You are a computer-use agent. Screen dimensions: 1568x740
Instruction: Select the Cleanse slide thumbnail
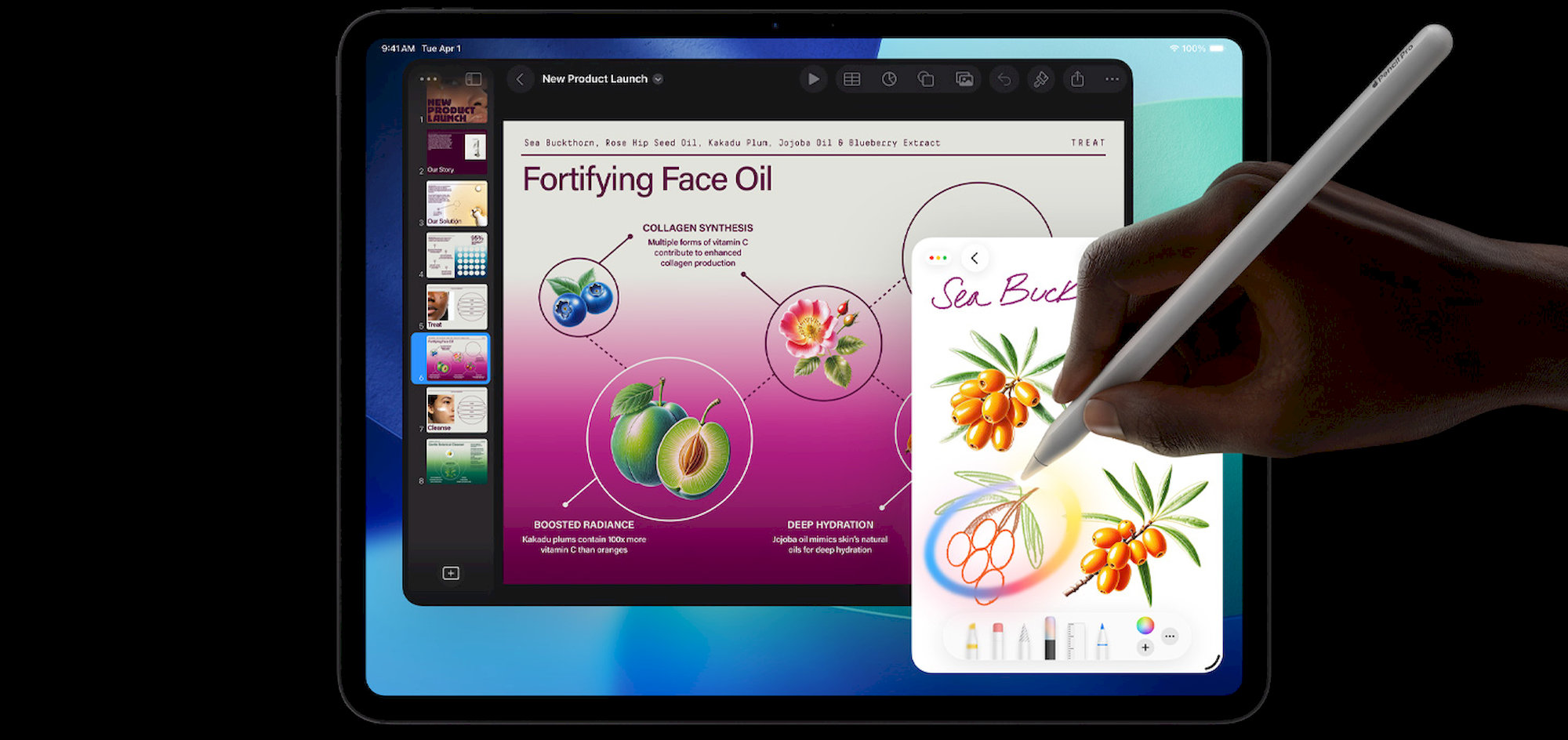[456, 411]
